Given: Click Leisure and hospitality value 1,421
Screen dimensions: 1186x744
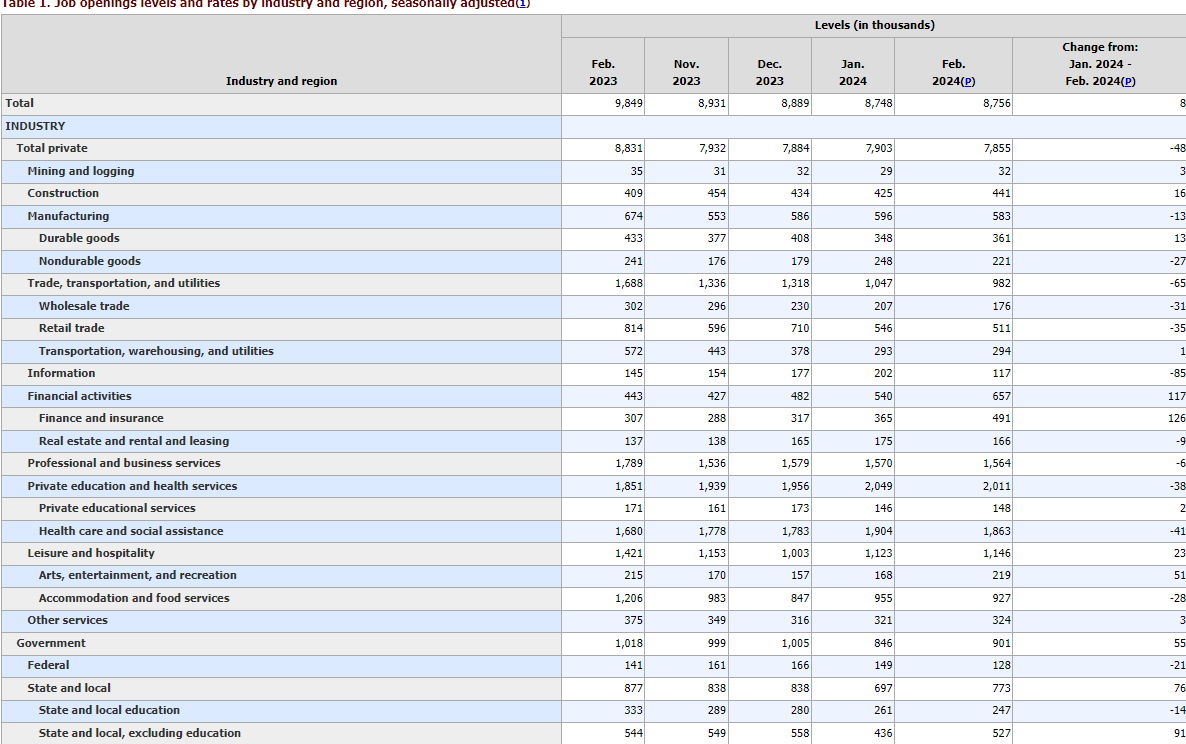Looking at the screenshot, I should 629,553.
